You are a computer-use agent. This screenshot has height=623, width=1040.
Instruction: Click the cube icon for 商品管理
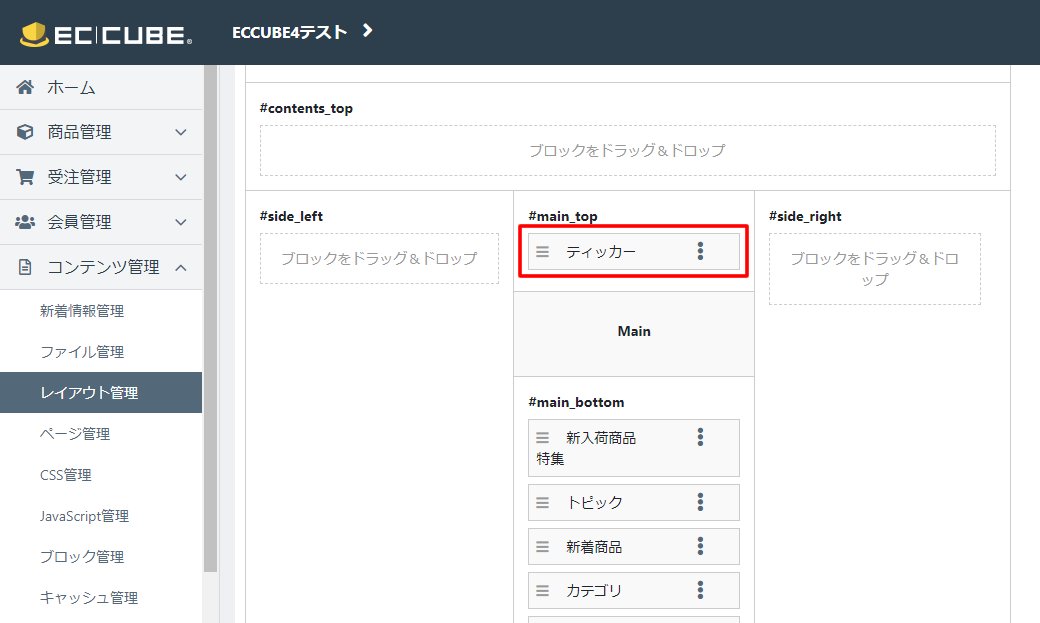click(x=25, y=132)
